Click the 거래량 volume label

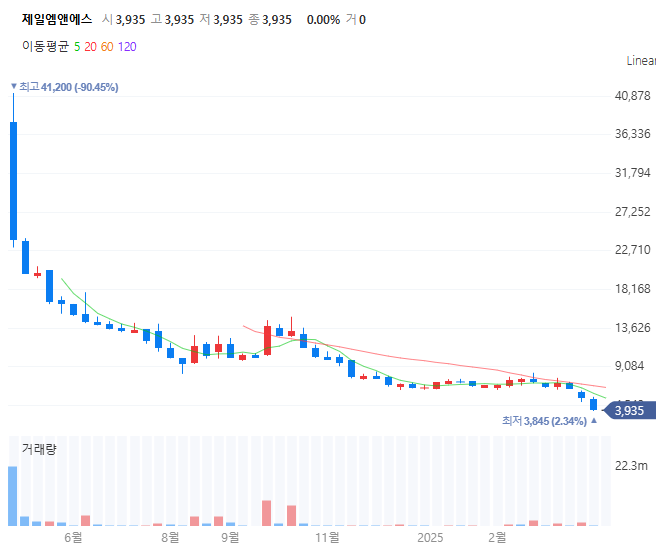point(38,449)
